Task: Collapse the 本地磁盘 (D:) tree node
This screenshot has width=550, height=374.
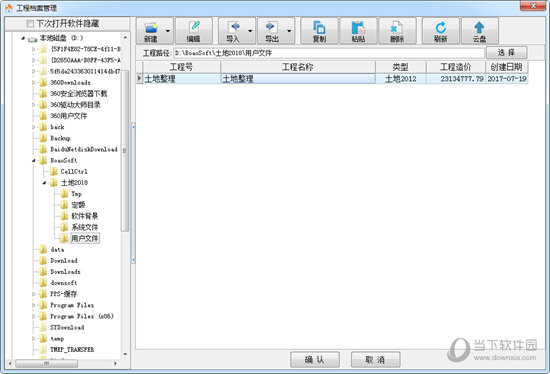Action: [x=23, y=38]
